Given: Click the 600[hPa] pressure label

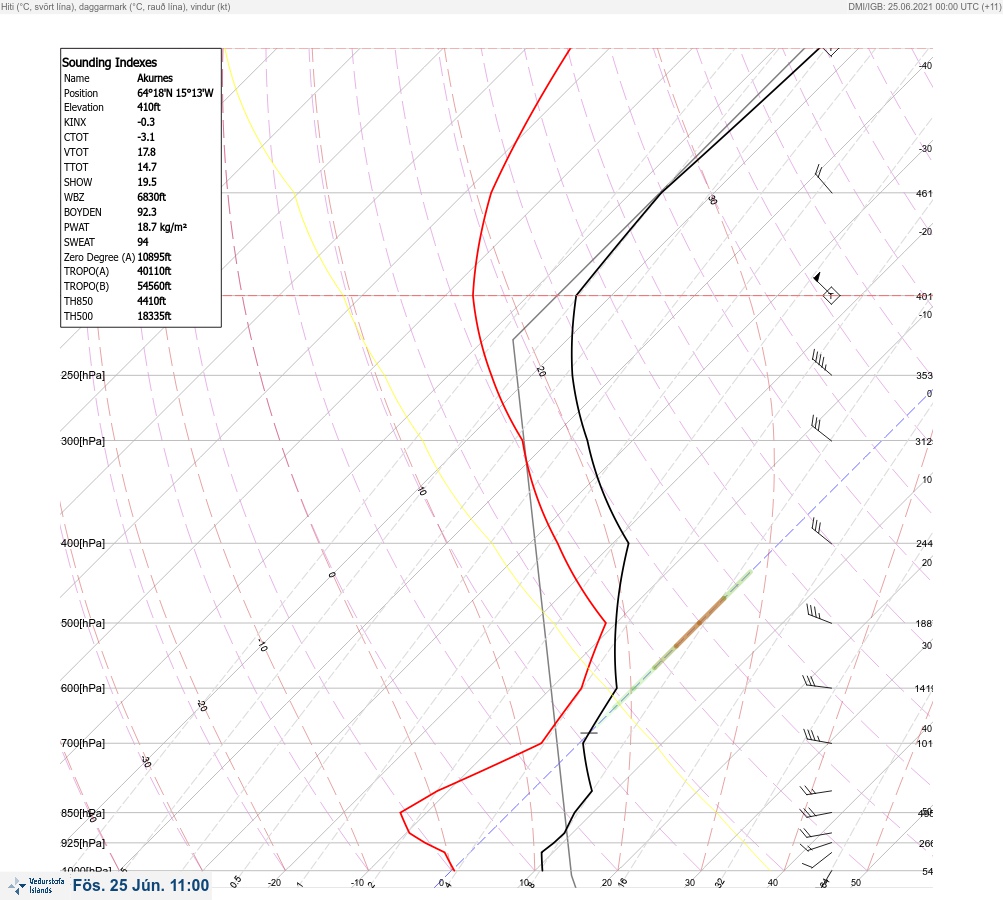Looking at the screenshot, I should point(83,688).
